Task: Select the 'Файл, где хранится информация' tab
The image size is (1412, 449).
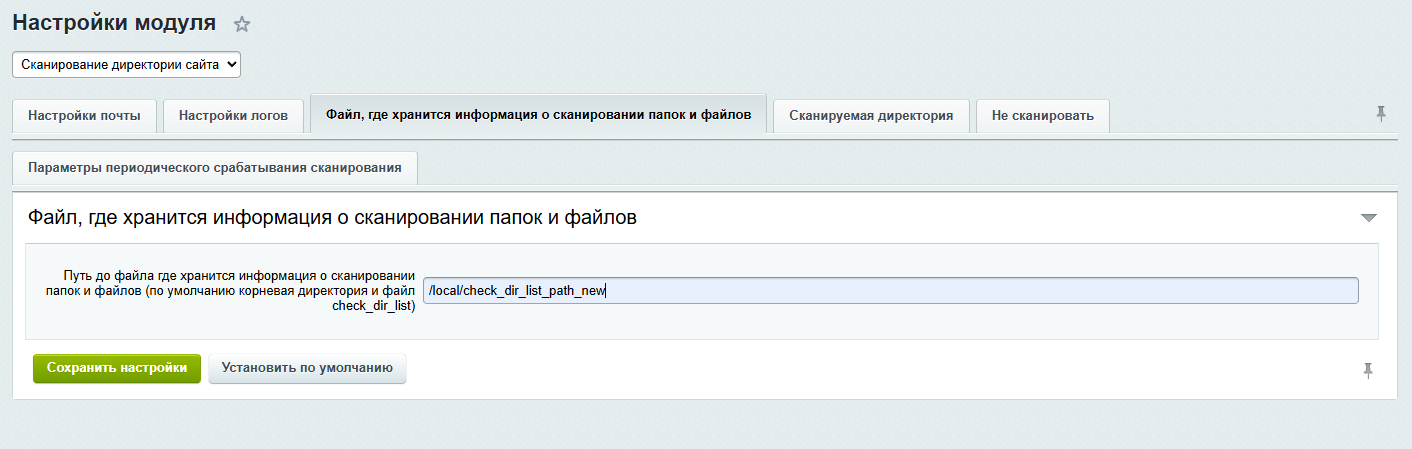Action: coord(538,114)
